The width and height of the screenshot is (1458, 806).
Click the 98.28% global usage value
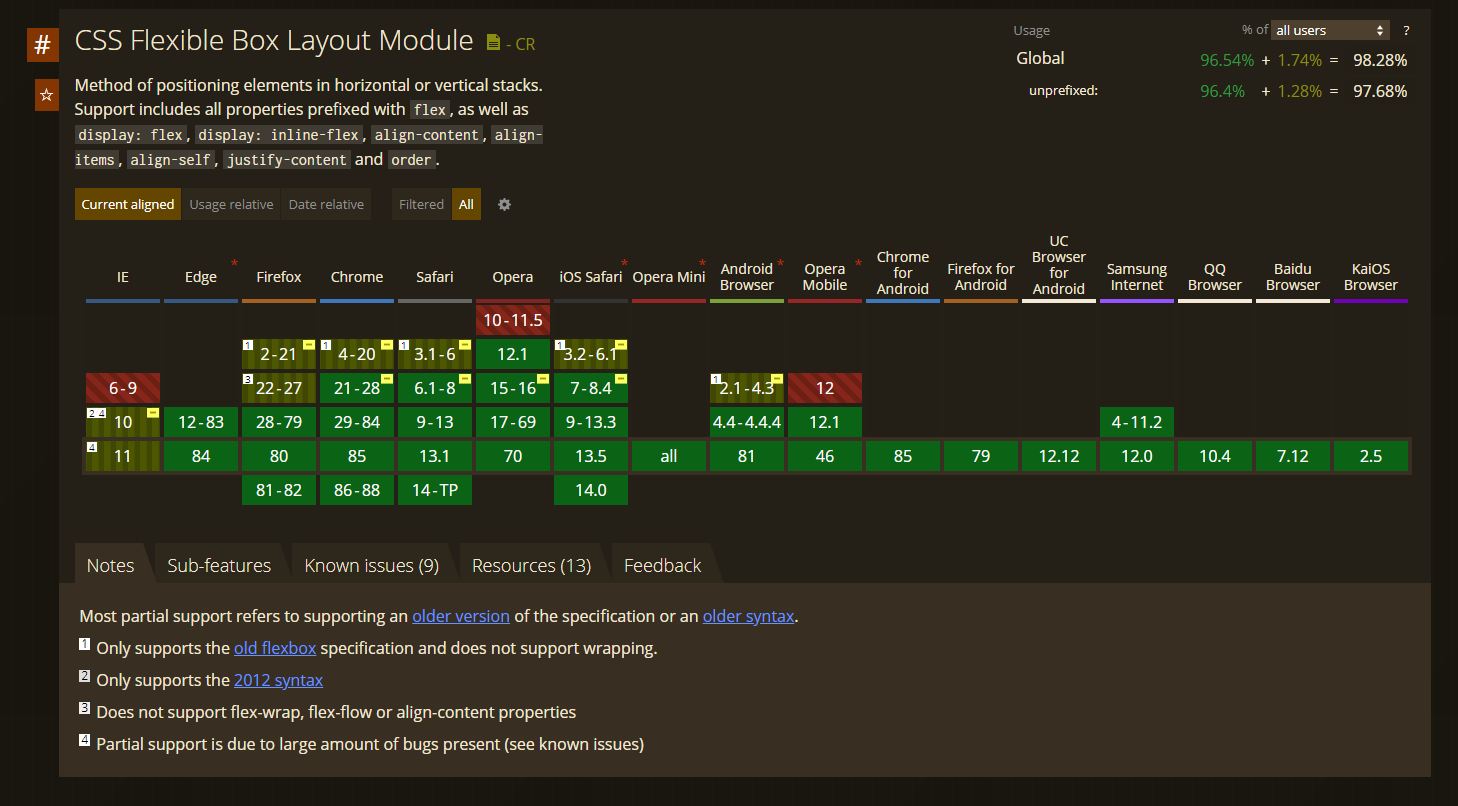(x=1380, y=60)
